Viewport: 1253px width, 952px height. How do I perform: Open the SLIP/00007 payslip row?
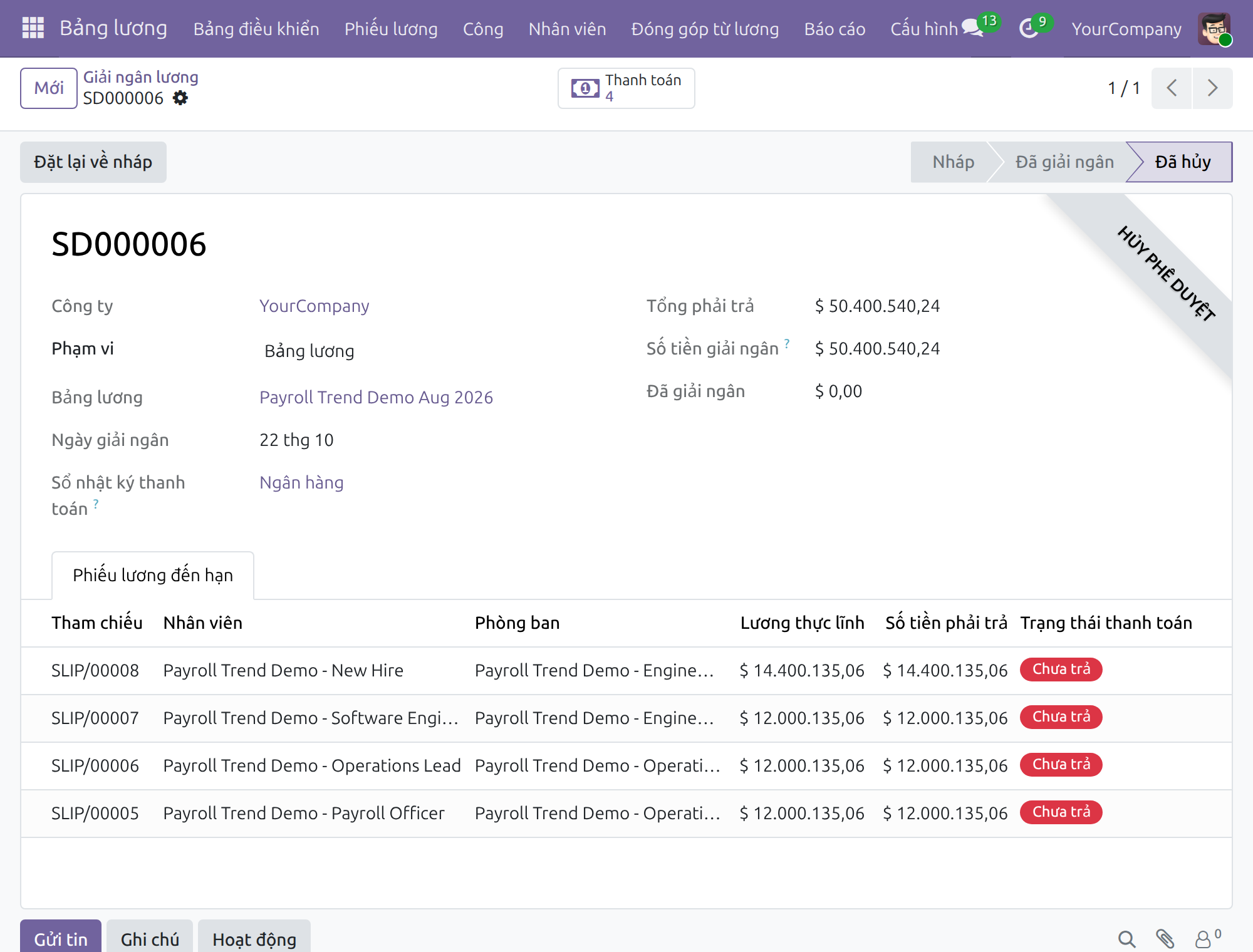pos(626,718)
